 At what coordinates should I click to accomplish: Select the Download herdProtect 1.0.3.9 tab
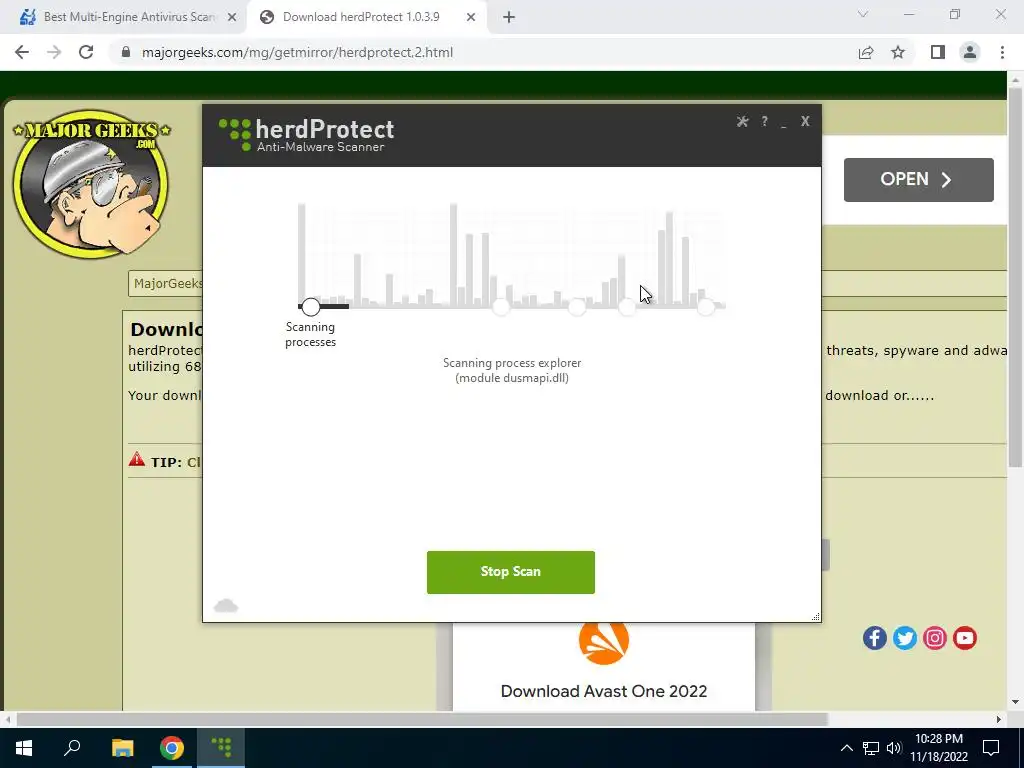pos(361,17)
